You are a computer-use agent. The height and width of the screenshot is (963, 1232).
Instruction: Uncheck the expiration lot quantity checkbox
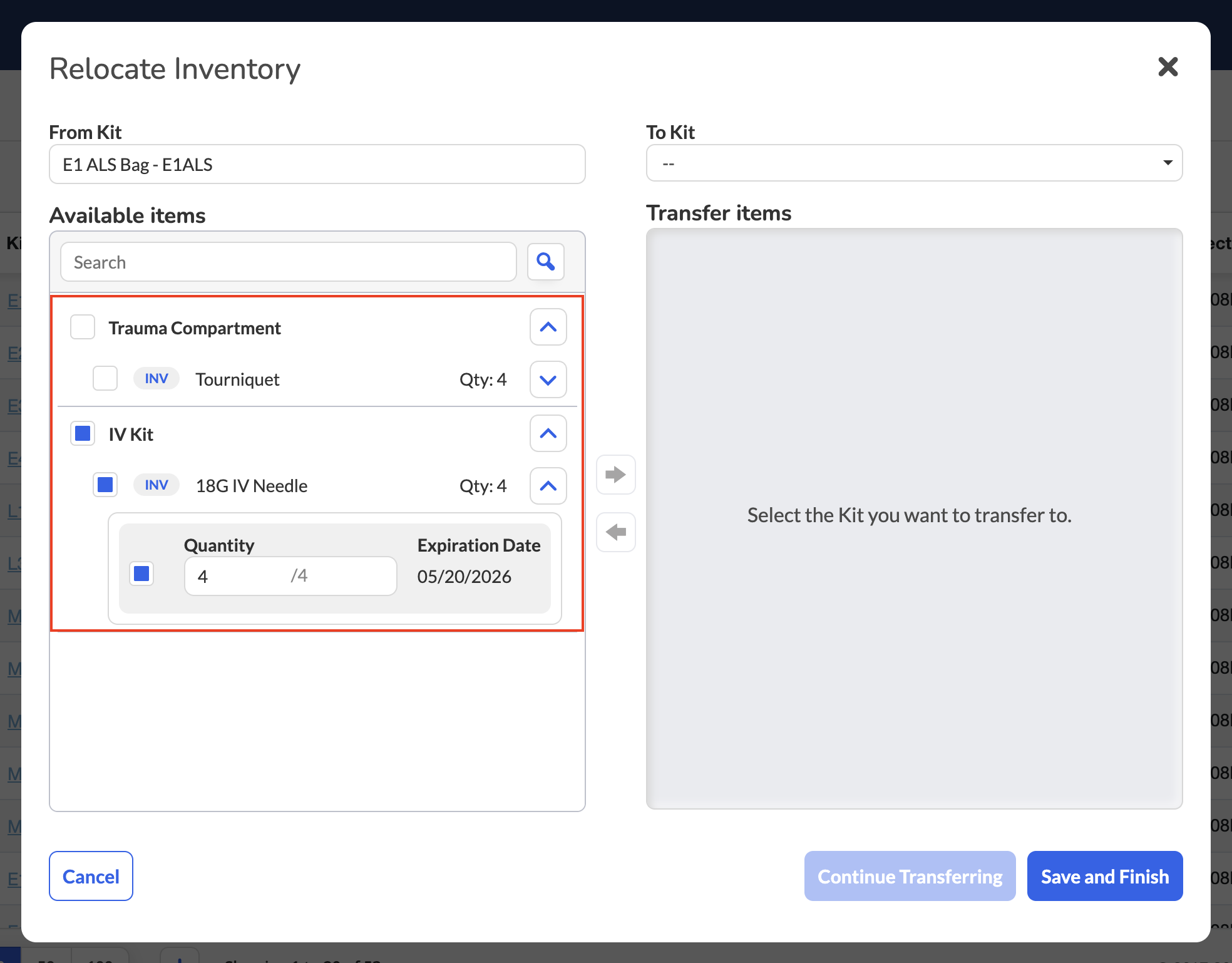point(141,574)
